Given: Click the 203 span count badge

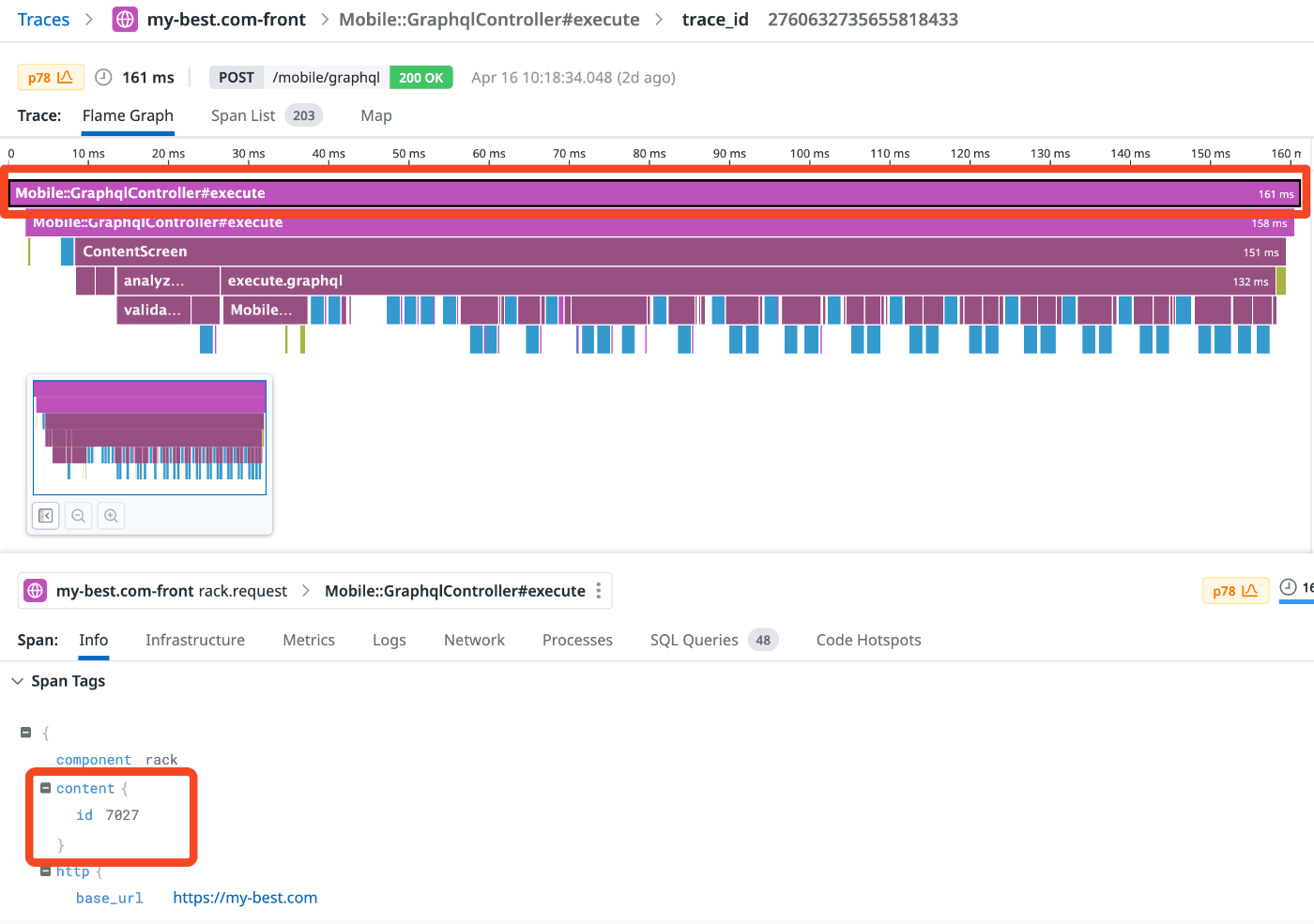Looking at the screenshot, I should [304, 115].
